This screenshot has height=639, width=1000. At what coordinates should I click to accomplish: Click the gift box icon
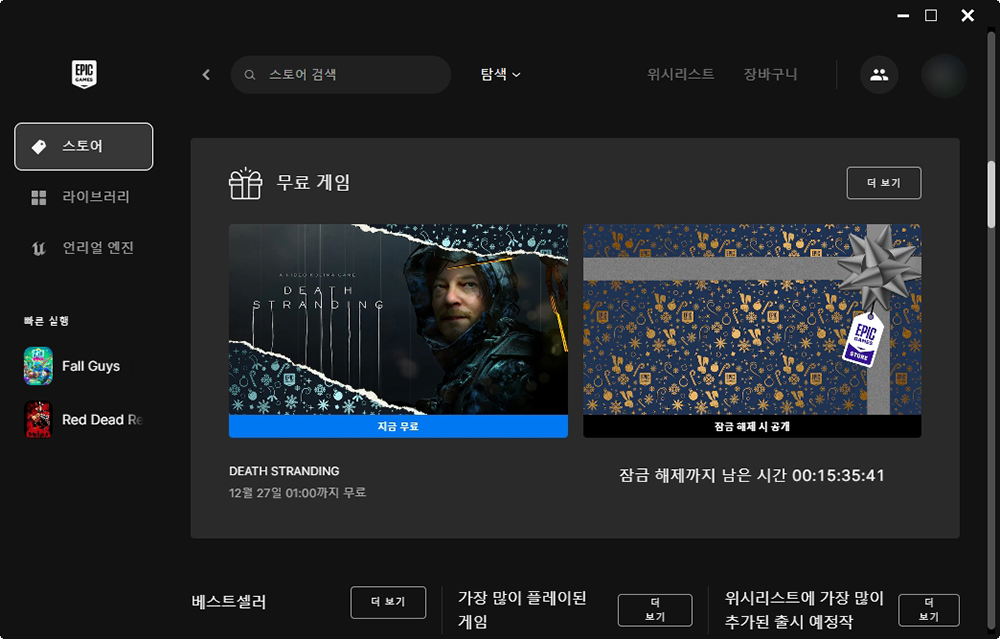[246, 184]
